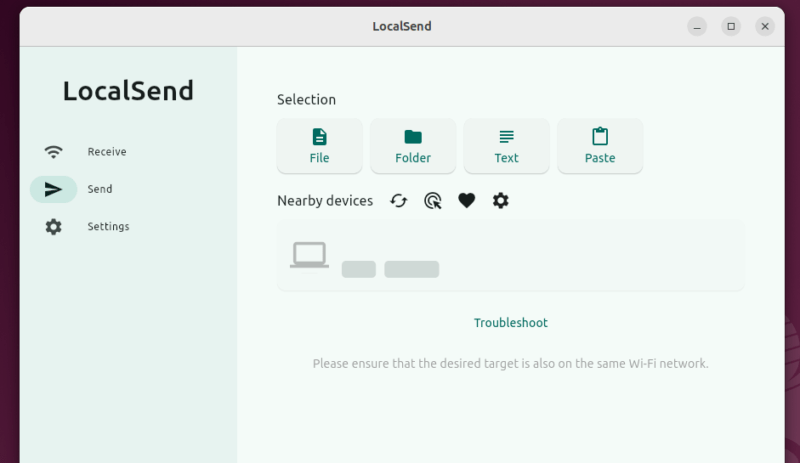Click the Troubleshoot link

(511, 323)
